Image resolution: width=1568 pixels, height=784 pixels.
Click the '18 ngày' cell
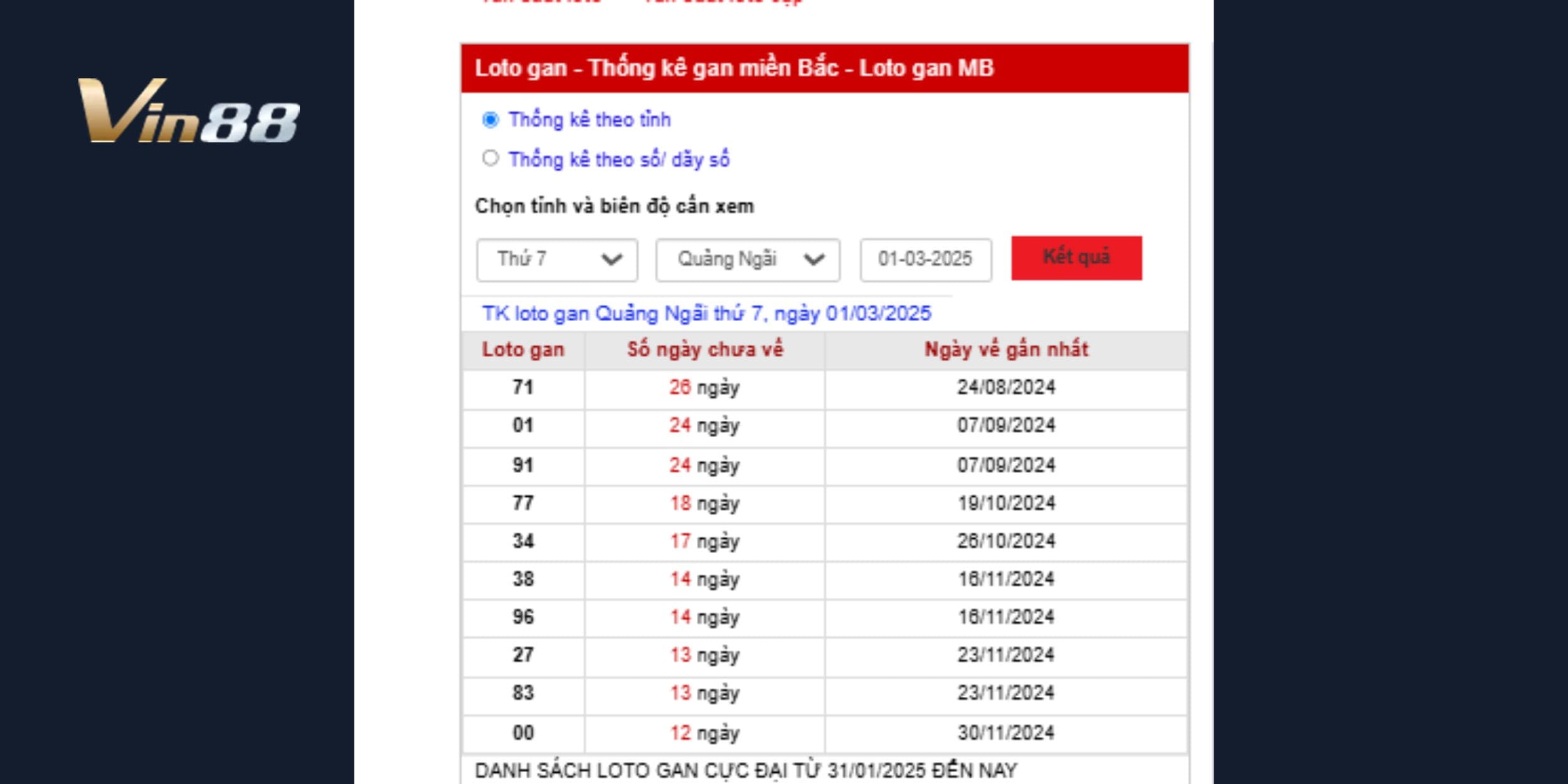tap(705, 504)
